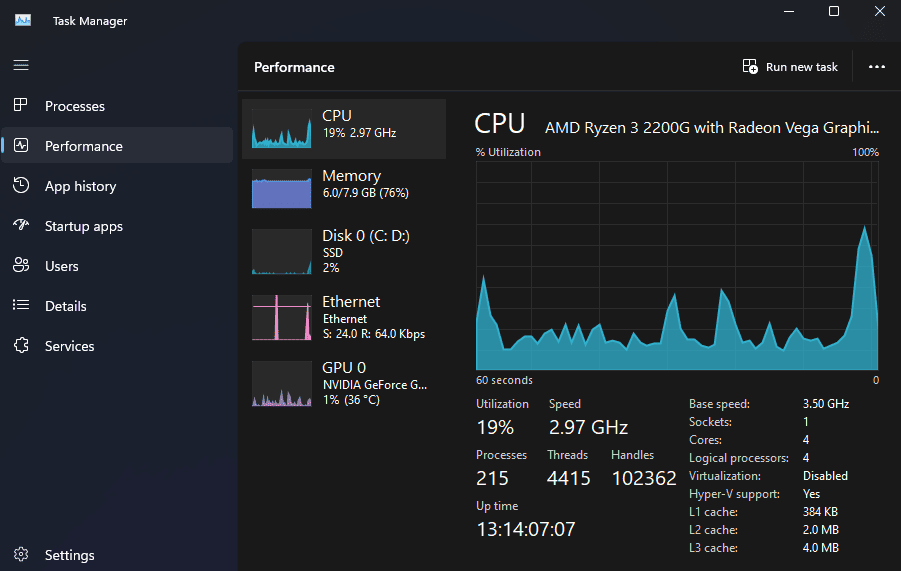Click the Logical processors label
Image resolution: width=901 pixels, height=571 pixels.
click(x=739, y=458)
